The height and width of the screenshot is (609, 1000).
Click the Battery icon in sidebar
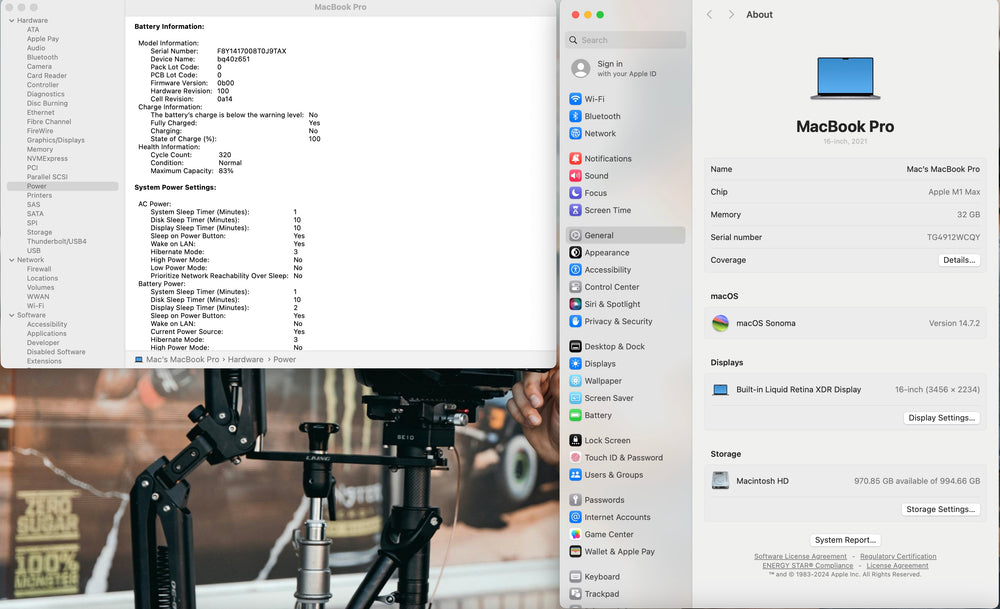tap(575, 415)
